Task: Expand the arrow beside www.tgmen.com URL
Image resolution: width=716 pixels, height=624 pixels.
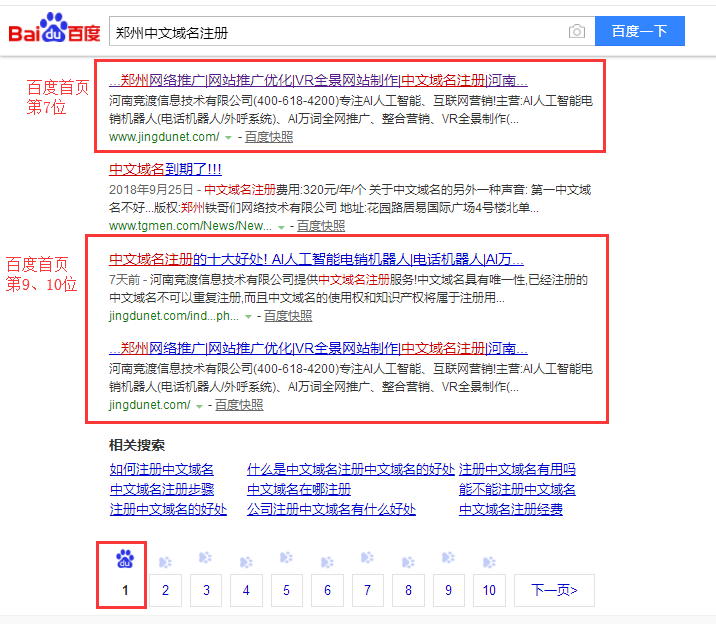Action: (x=281, y=227)
